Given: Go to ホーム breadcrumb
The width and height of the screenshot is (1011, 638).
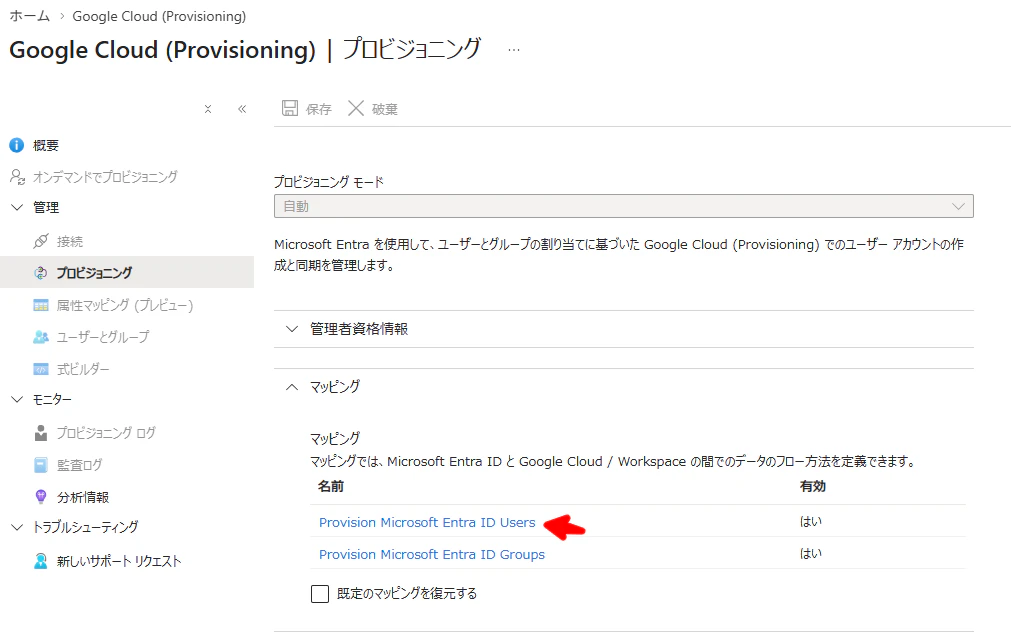Looking at the screenshot, I should [x=30, y=16].
